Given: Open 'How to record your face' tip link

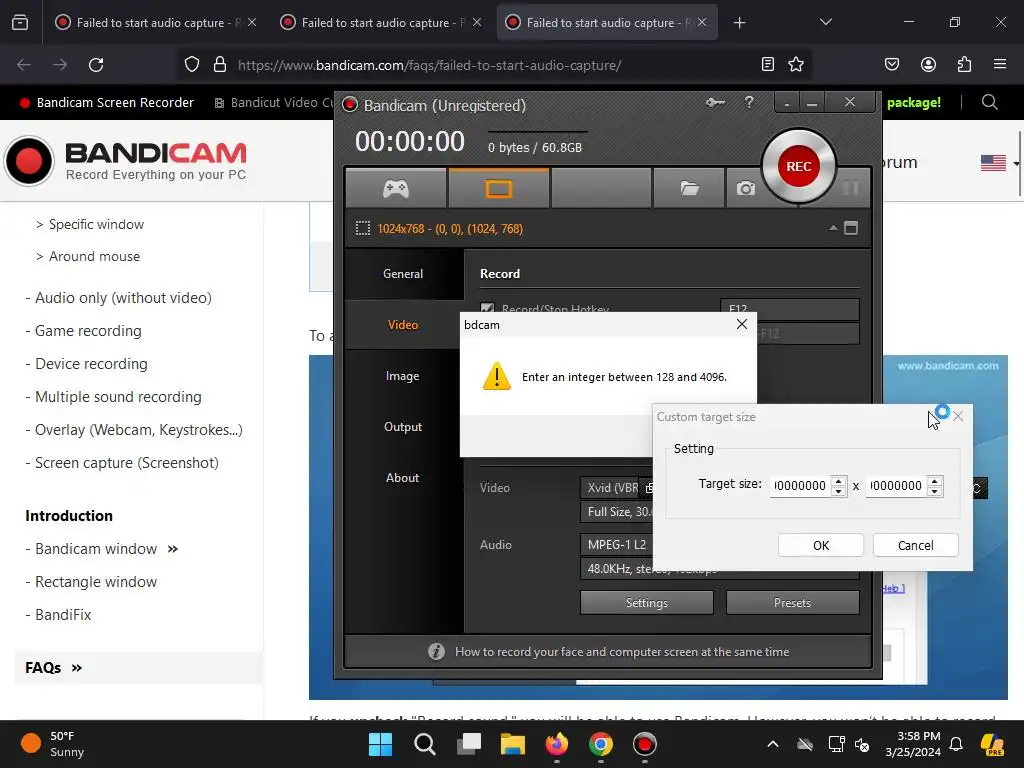Looking at the screenshot, I should click(x=622, y=652).
